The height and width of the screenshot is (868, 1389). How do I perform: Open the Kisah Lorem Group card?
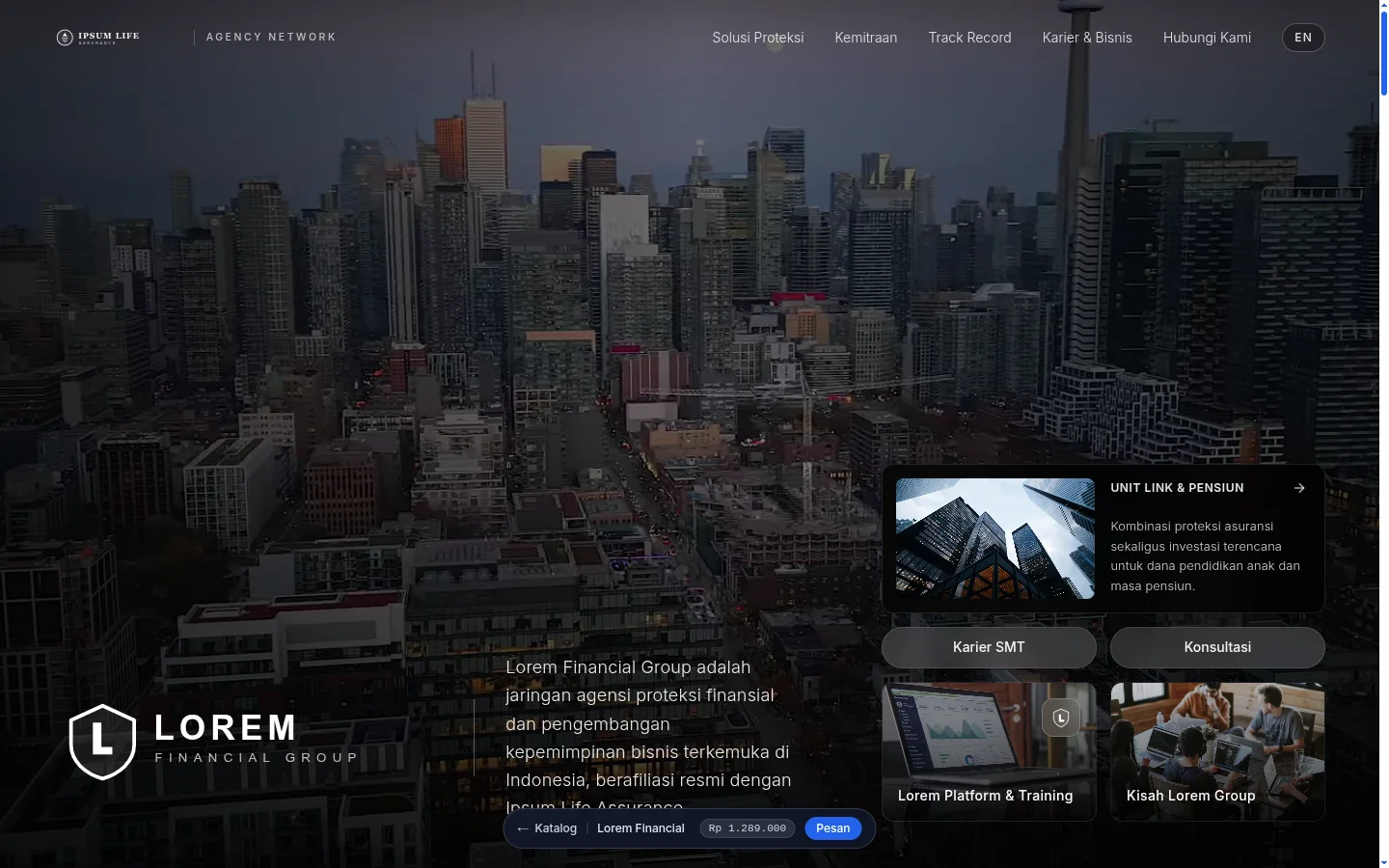(1217, 752)
